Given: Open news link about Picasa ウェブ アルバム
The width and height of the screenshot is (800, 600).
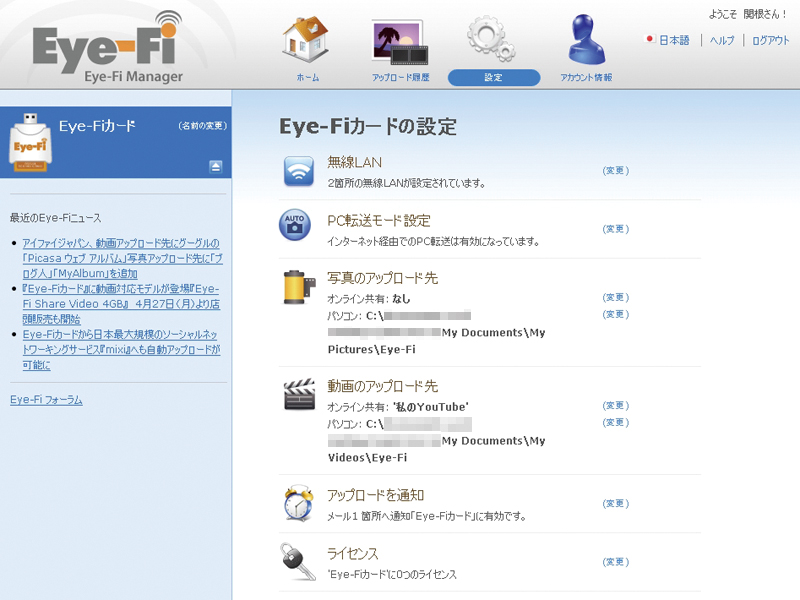Looking at the screenshot, I should pyautogui.click(x=122, y=258).
